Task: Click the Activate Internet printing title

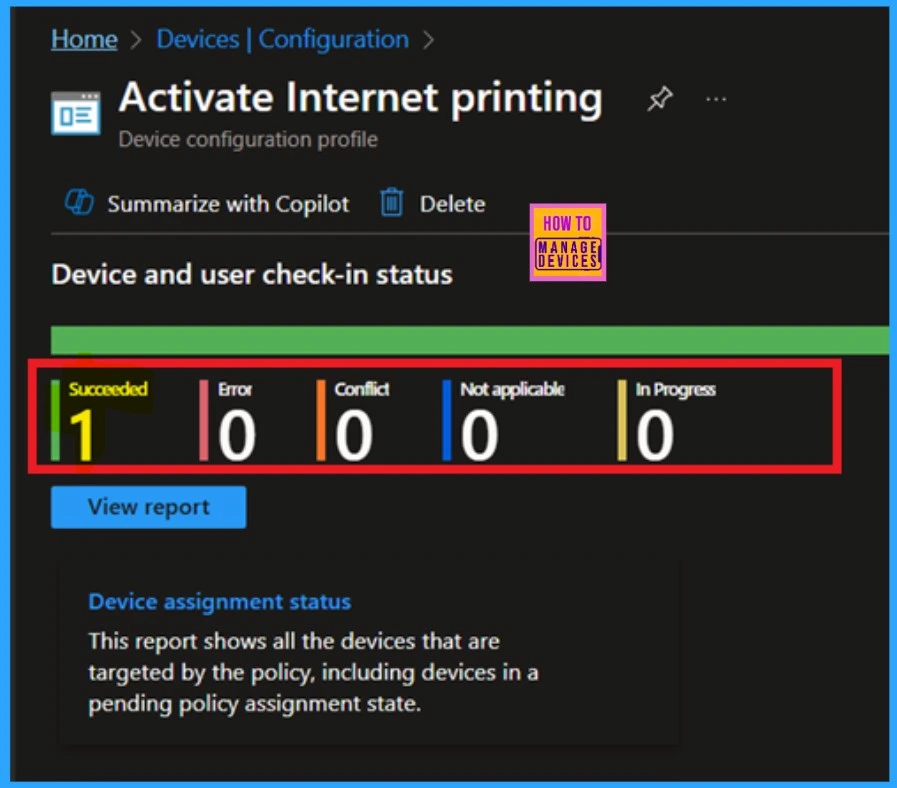Action: [360, 99]
